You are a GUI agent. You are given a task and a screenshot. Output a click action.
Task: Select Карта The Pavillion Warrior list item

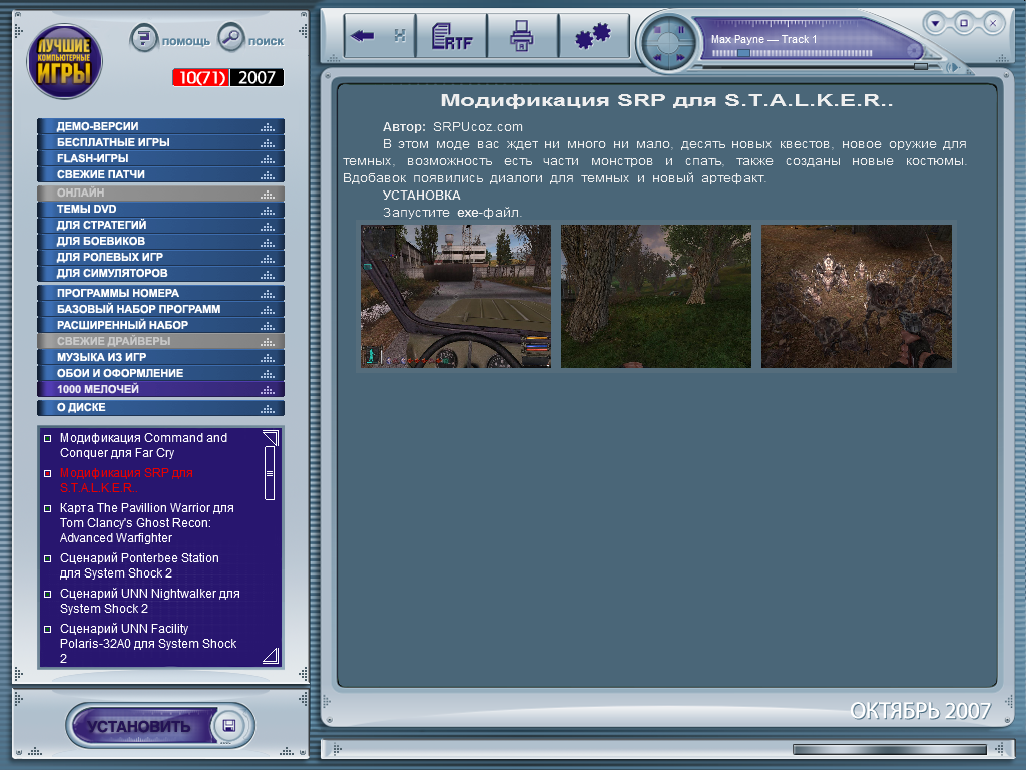click(x=147, y=523)
